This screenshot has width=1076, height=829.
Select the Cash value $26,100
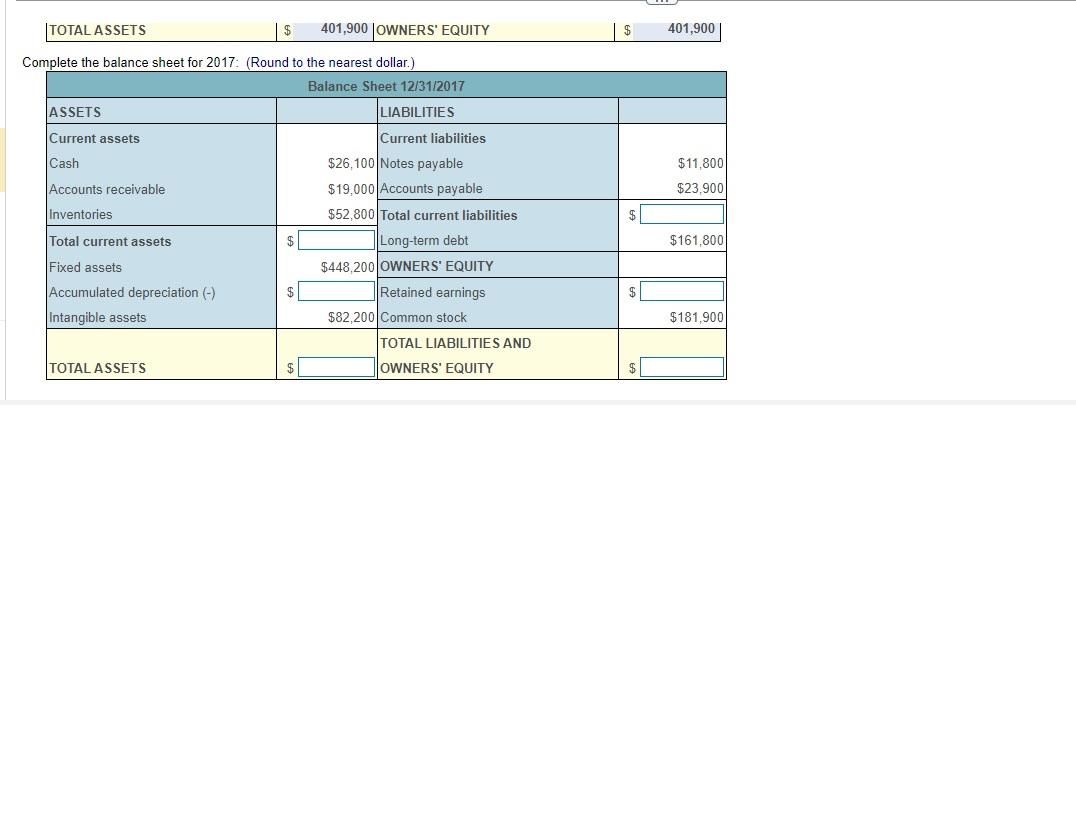point(351,163)
